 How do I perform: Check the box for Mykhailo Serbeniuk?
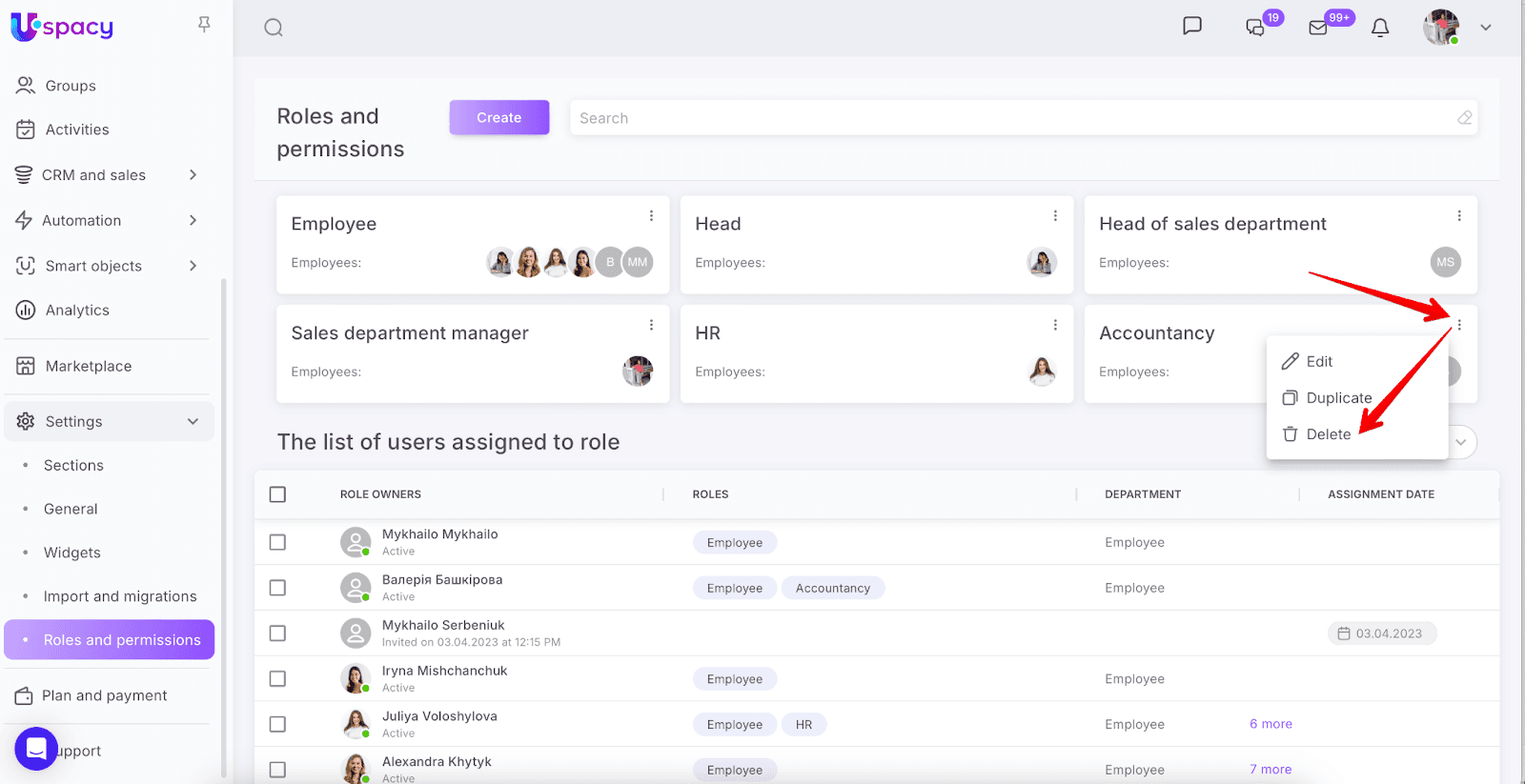[x=277, y=633]
